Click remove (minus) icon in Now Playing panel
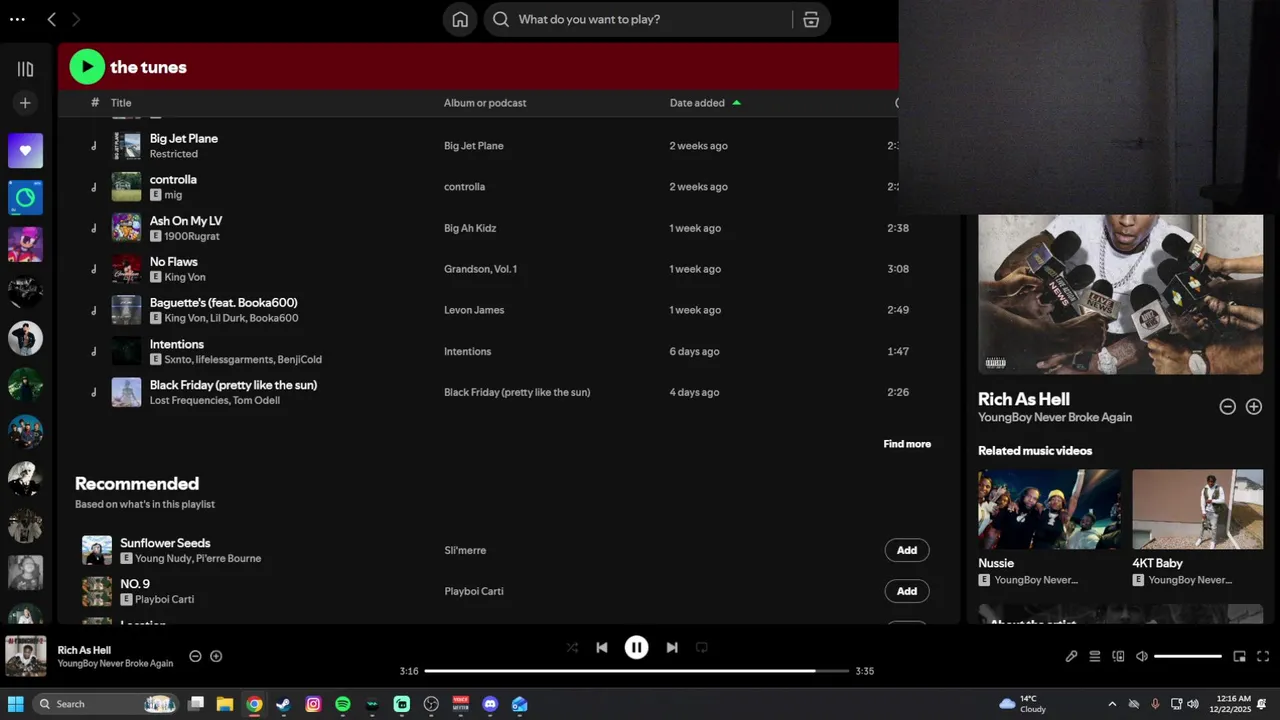 [1227, 407]
